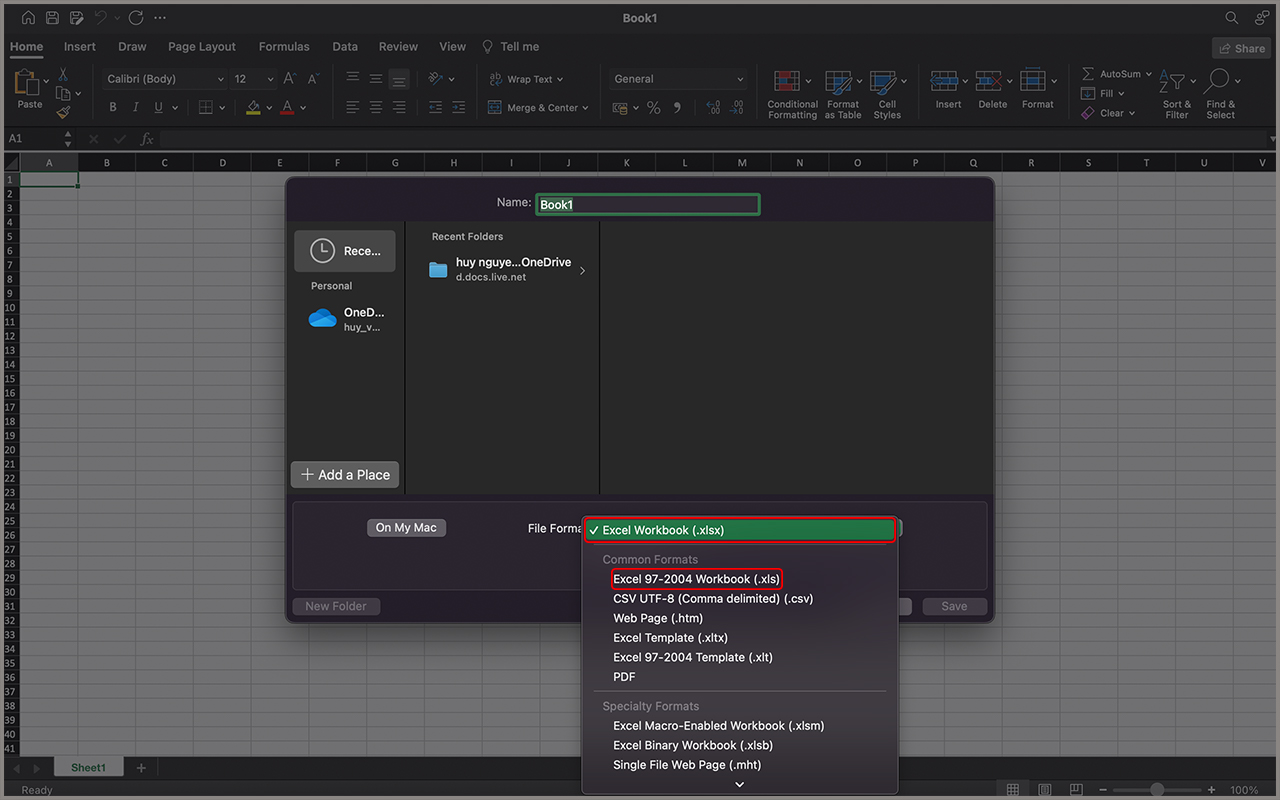Open the General number format dropdown
The height and width of the screenshot is (800, 1280).
point(678,79)
